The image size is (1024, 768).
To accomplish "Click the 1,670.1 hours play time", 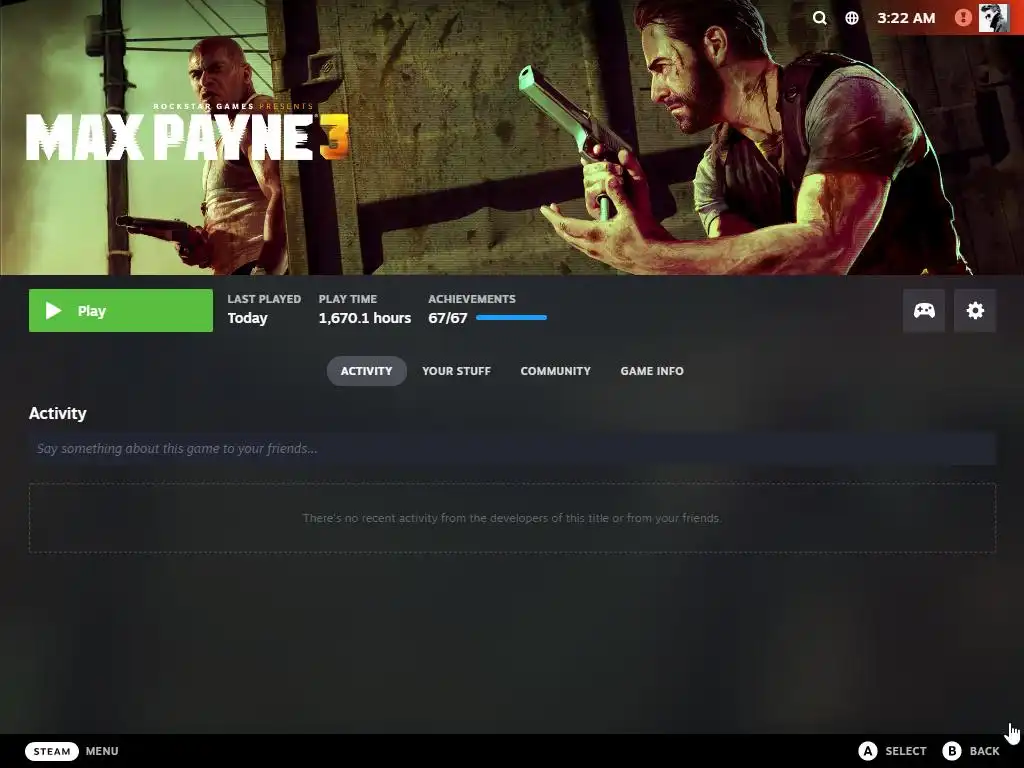I will 364,318.
